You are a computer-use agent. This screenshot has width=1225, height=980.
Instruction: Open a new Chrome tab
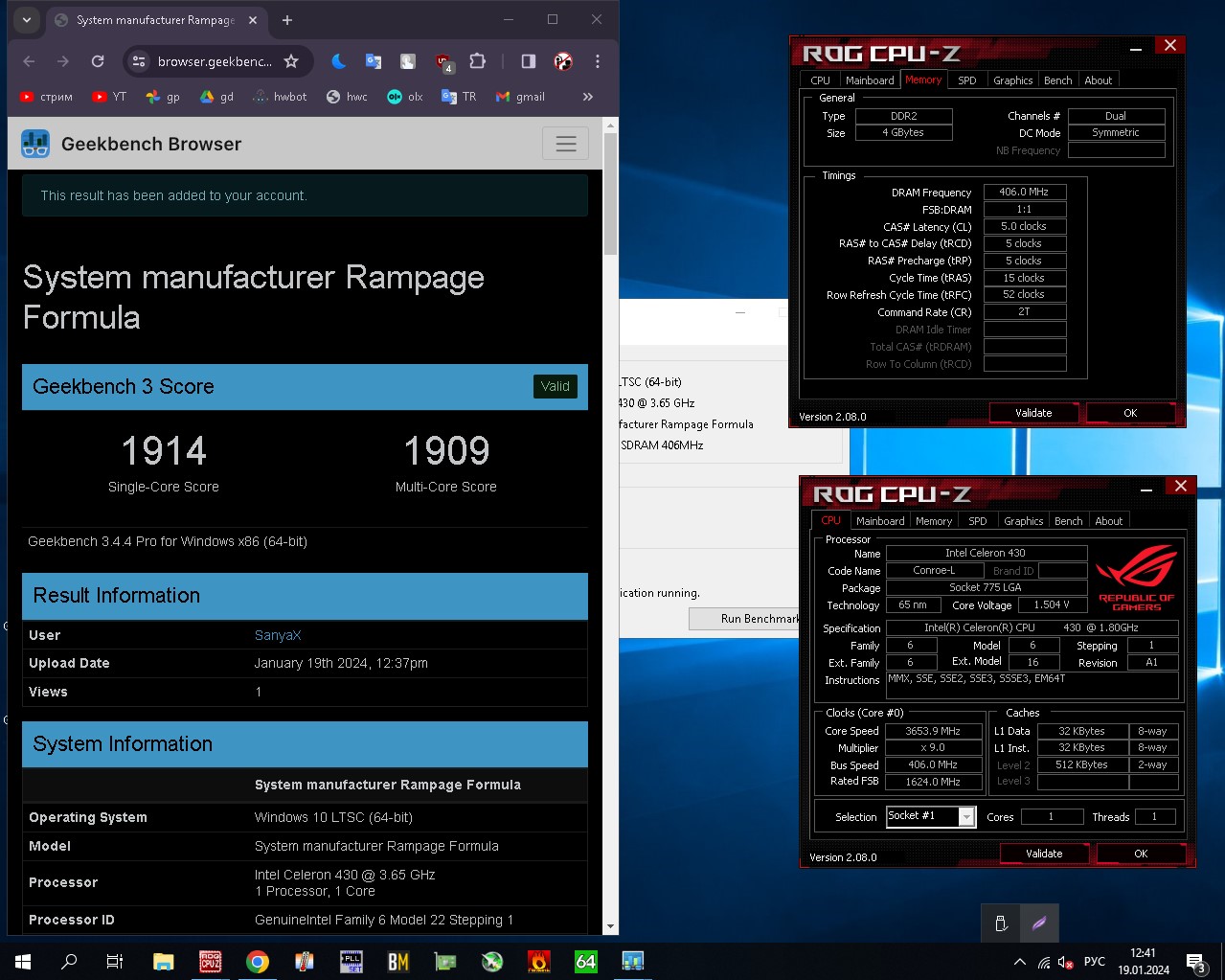(287, 19)
